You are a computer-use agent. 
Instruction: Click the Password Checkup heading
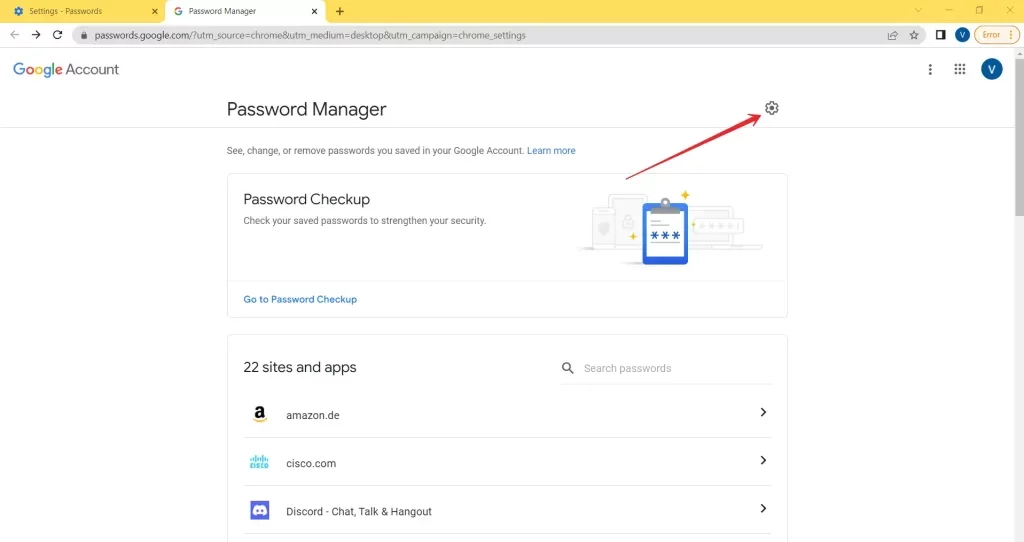(x=306, y=199)
